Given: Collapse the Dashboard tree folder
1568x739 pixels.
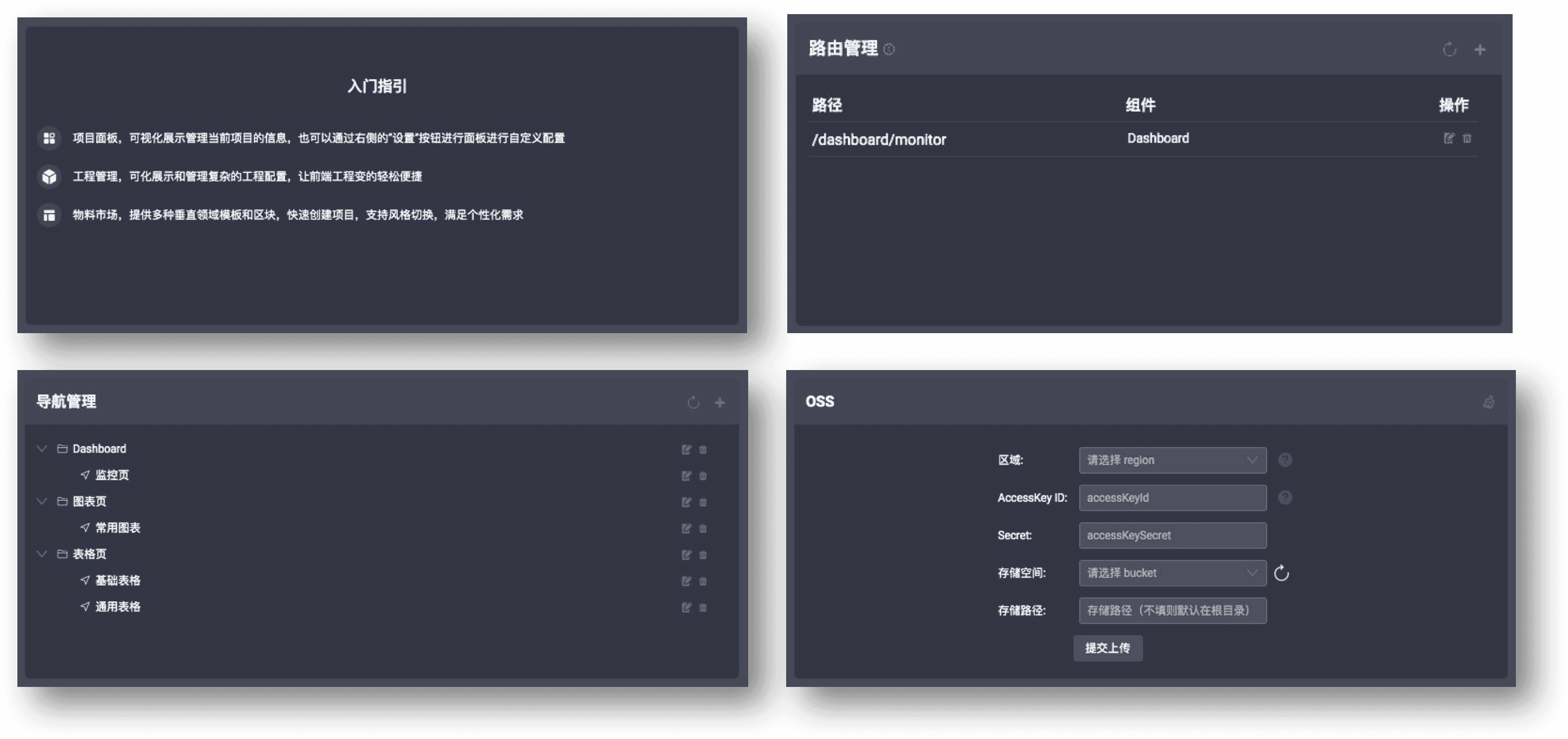Looking at the screenshot, I should click(41, 449).
